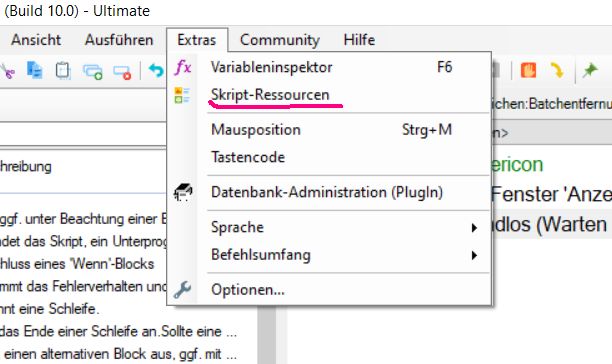This screenshot has height=364, width=612.
Task: Click the yellow curved arrow toolbar icon
Action: (557, 71)
